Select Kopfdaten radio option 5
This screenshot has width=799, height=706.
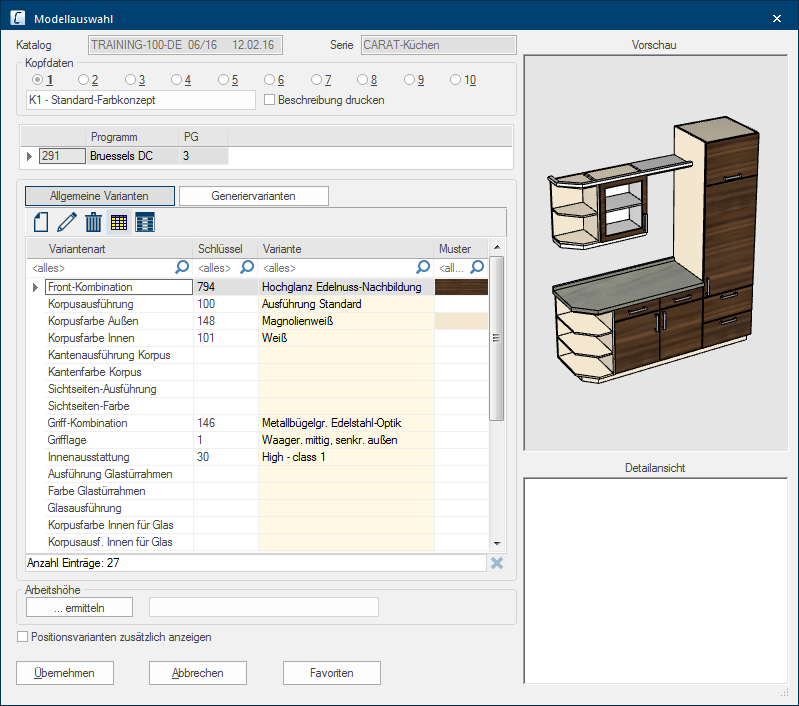click(224, 80)
